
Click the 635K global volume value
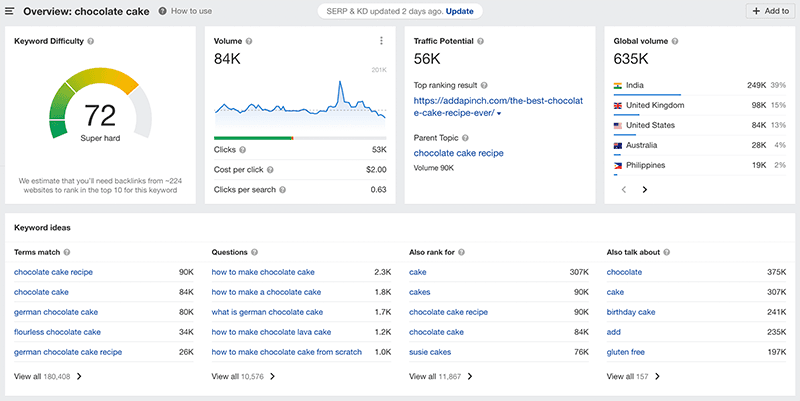tap(631, 59)
